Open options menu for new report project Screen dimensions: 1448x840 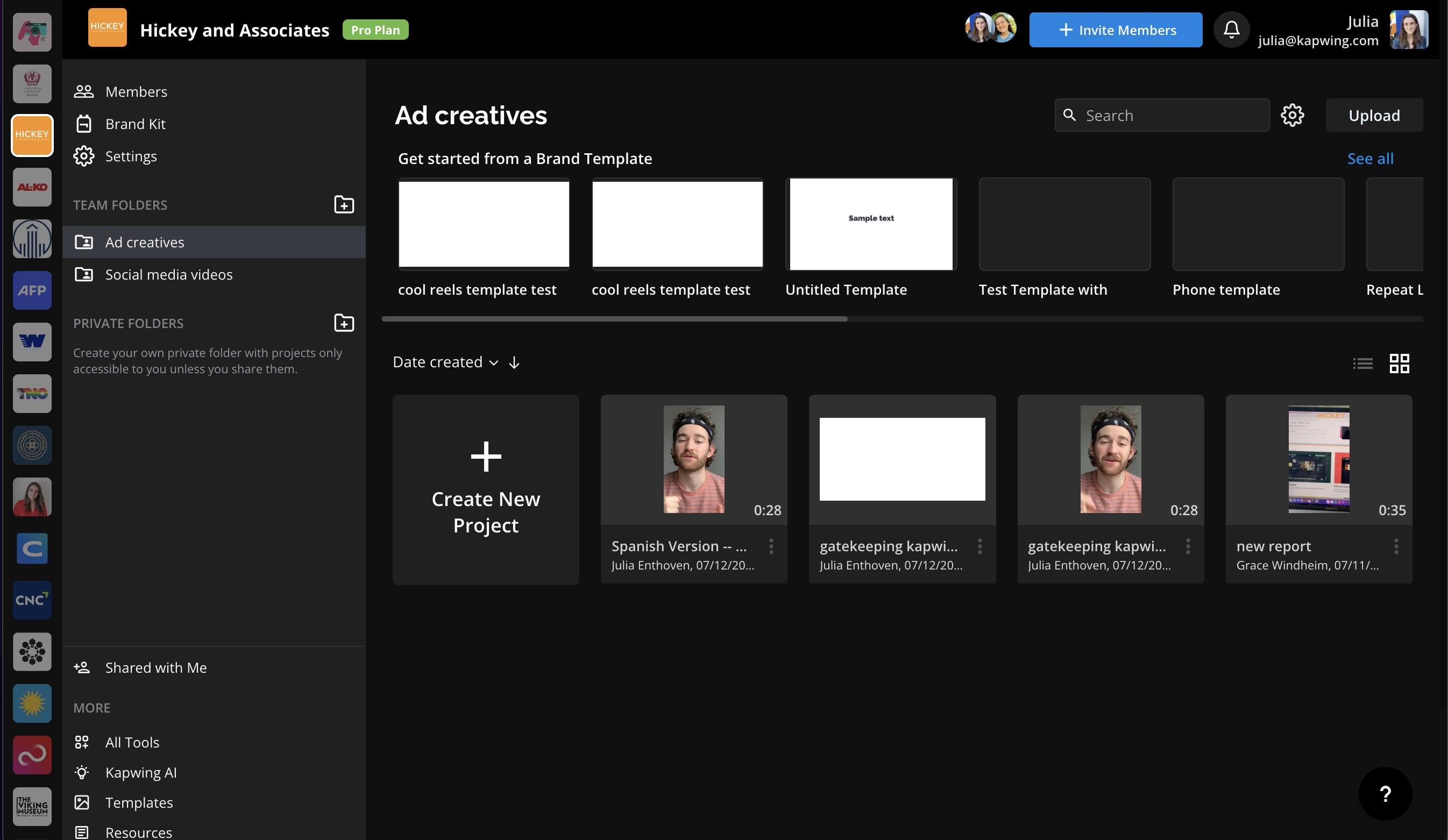(x=1396, y=546)
